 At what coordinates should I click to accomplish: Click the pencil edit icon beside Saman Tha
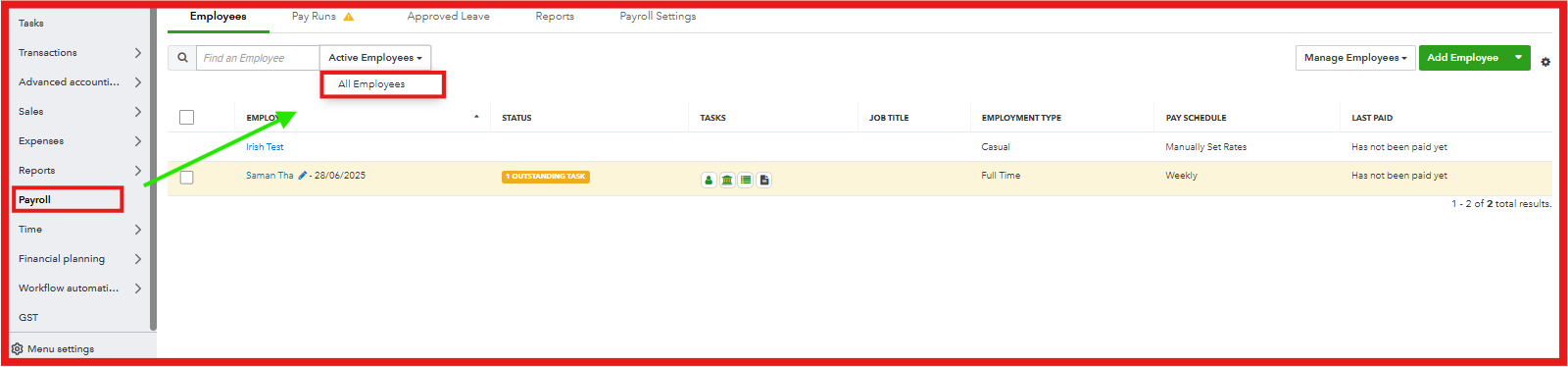[x=303, y=176]
